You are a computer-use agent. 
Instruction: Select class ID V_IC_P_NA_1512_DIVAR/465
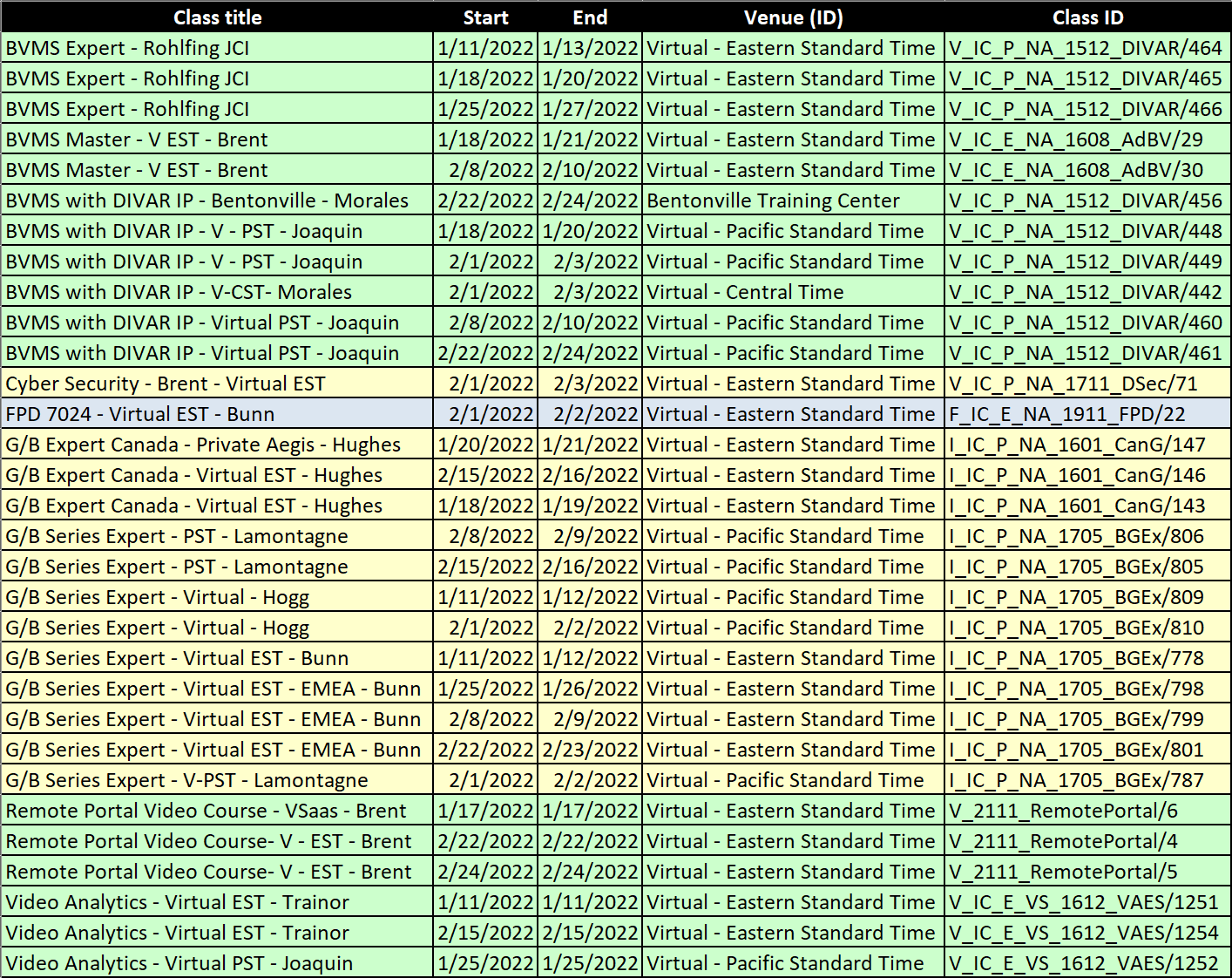tap(1087, 78)
